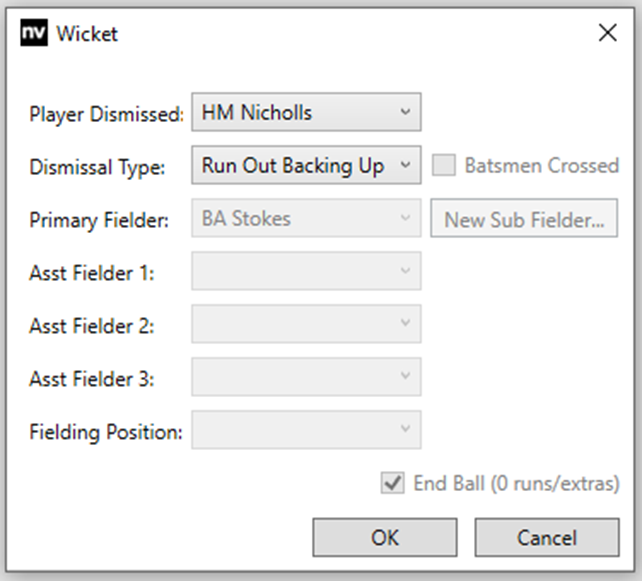
Task: Close the Wicket dialog window
Action: [x=607, y=33]
